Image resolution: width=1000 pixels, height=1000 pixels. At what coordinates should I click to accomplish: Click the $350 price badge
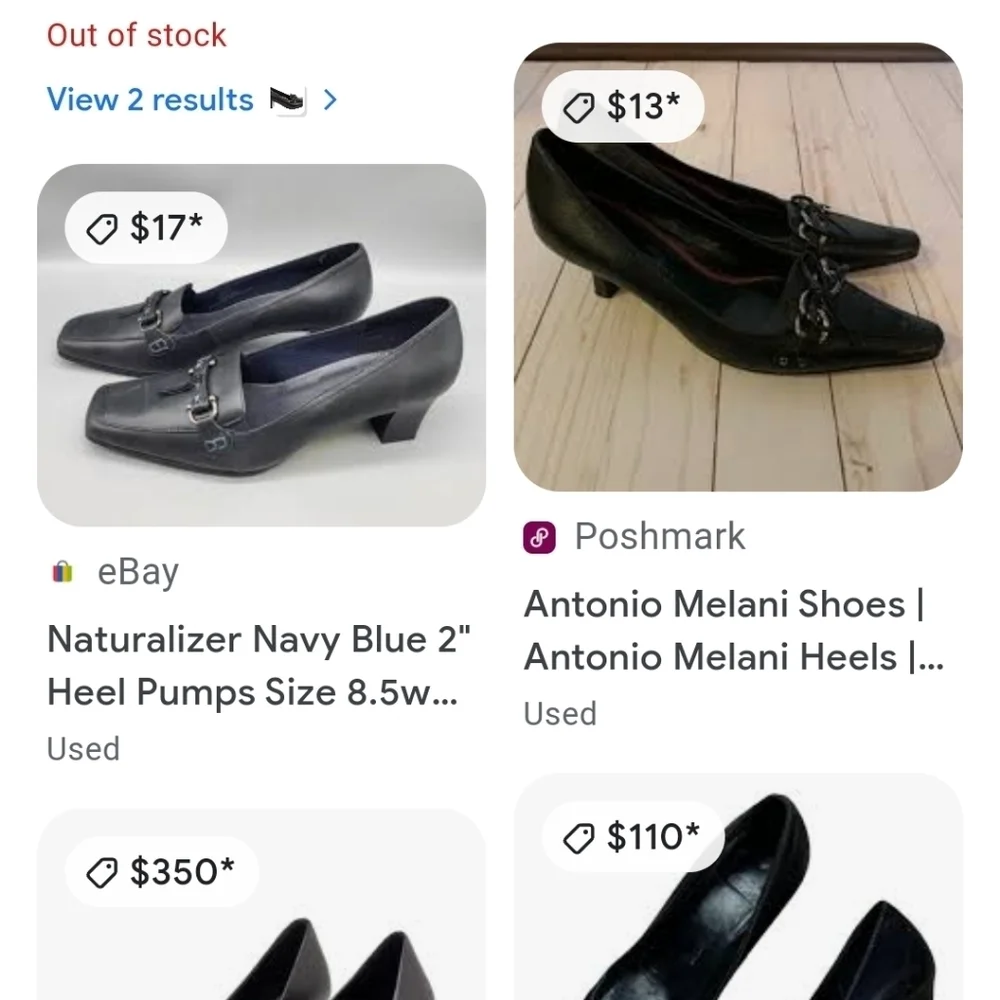coord(162,871)
